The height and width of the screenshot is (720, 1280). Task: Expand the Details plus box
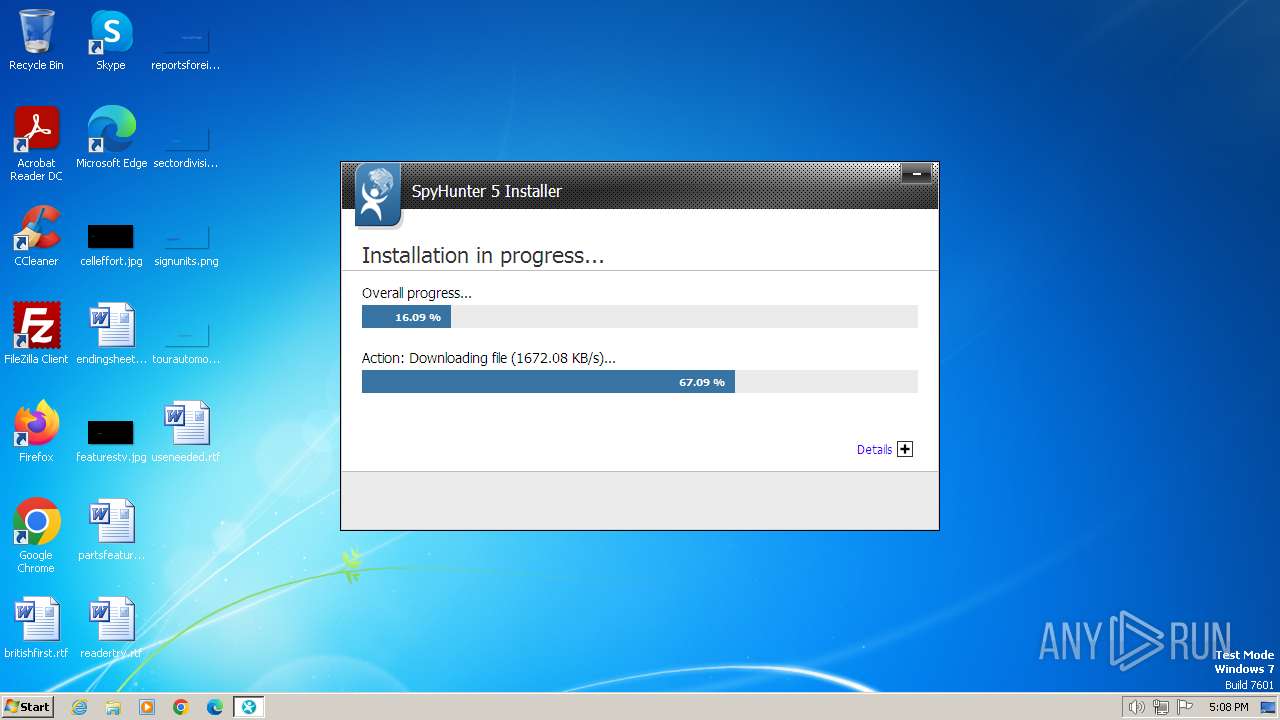(905, 449)
